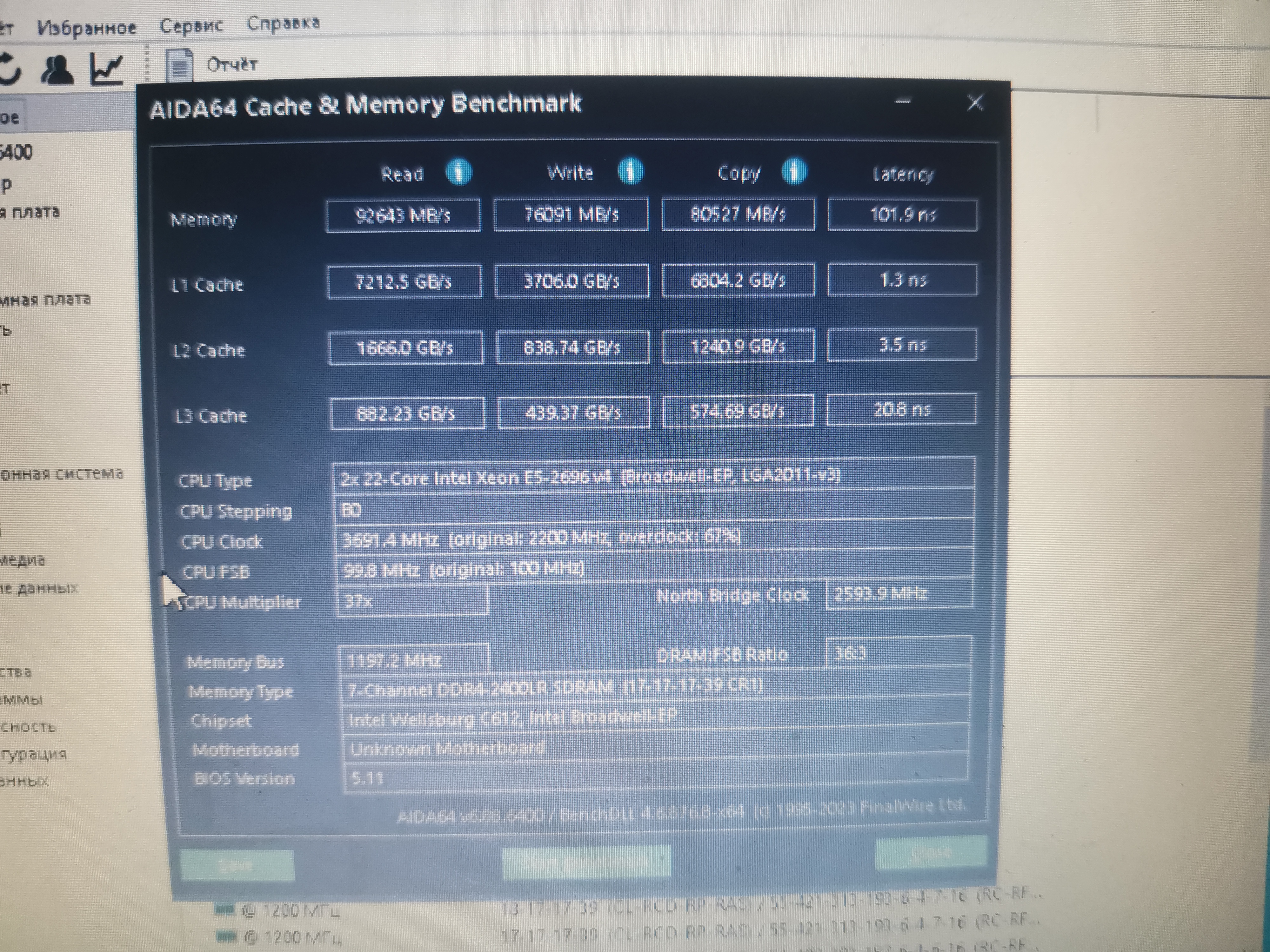This screenshot has height=952, width=1270.
Task: Click the Memory Read result 92643 MB/s
Action: coord(403,216)
